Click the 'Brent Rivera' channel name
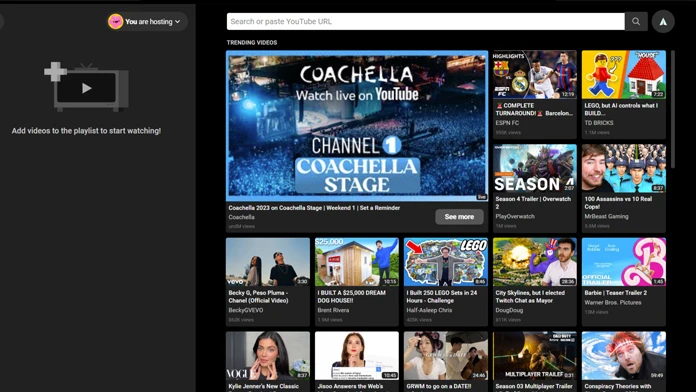696x392 pixels. [x=333, y=310]
